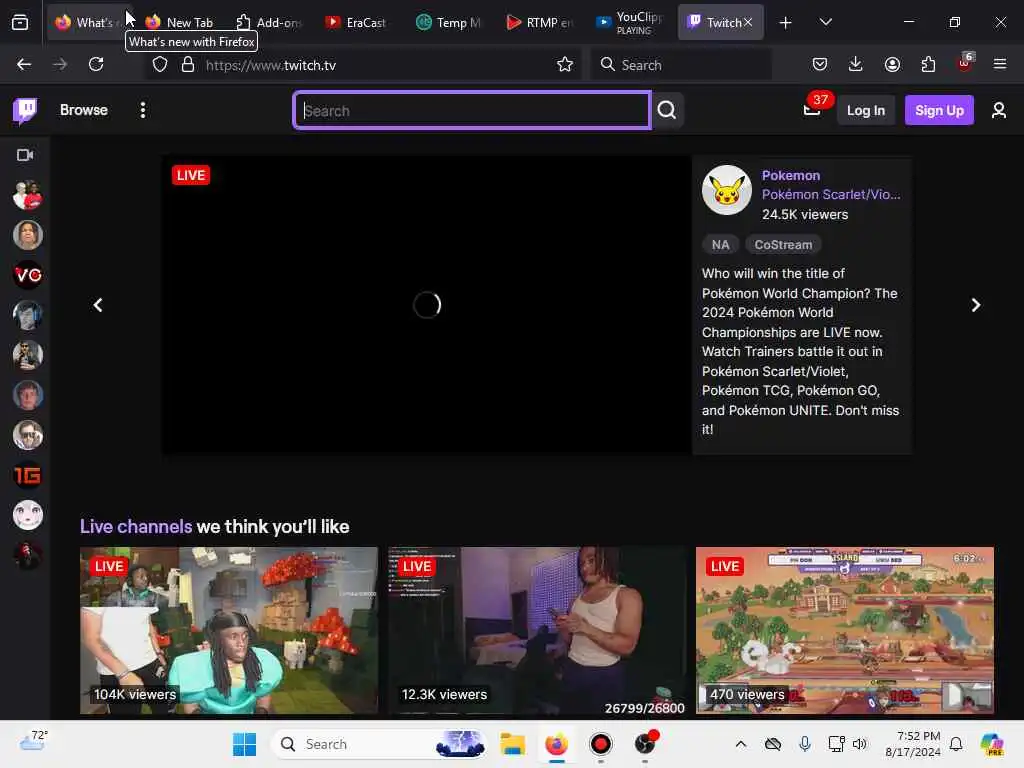This screenshot has width=1024, height=768.
Task: Open the taskbar clock showing 7:52 PM
Action: [x=913, y=744]
